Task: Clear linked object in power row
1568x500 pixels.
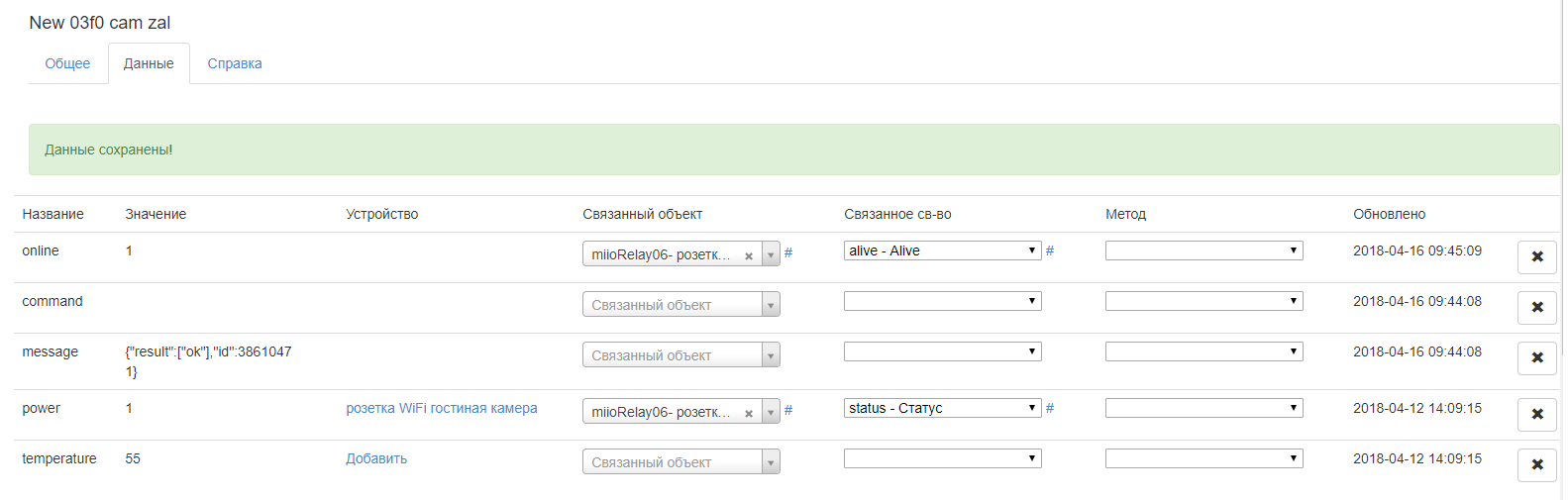Action: (749, 413)
